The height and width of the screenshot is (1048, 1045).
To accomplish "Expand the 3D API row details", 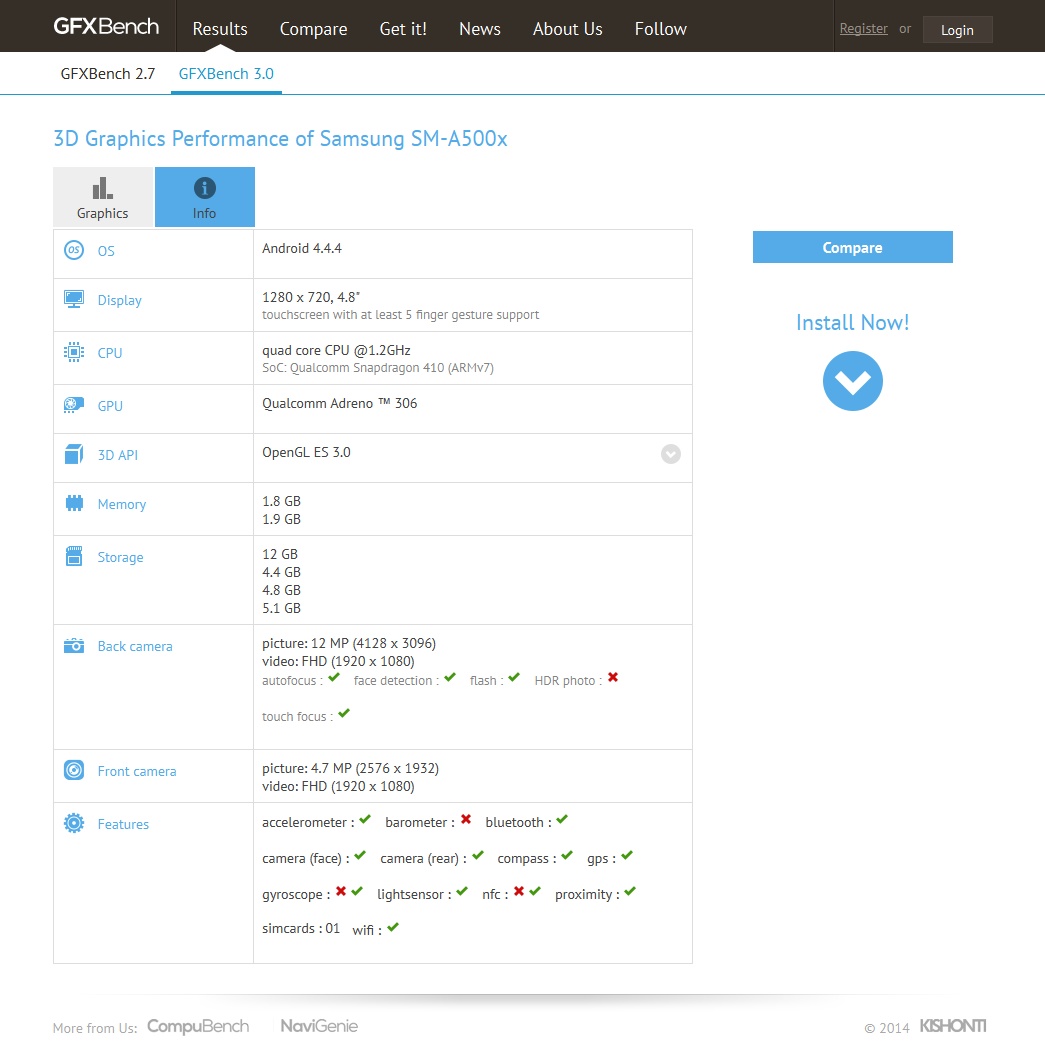I will coord(671,454).
